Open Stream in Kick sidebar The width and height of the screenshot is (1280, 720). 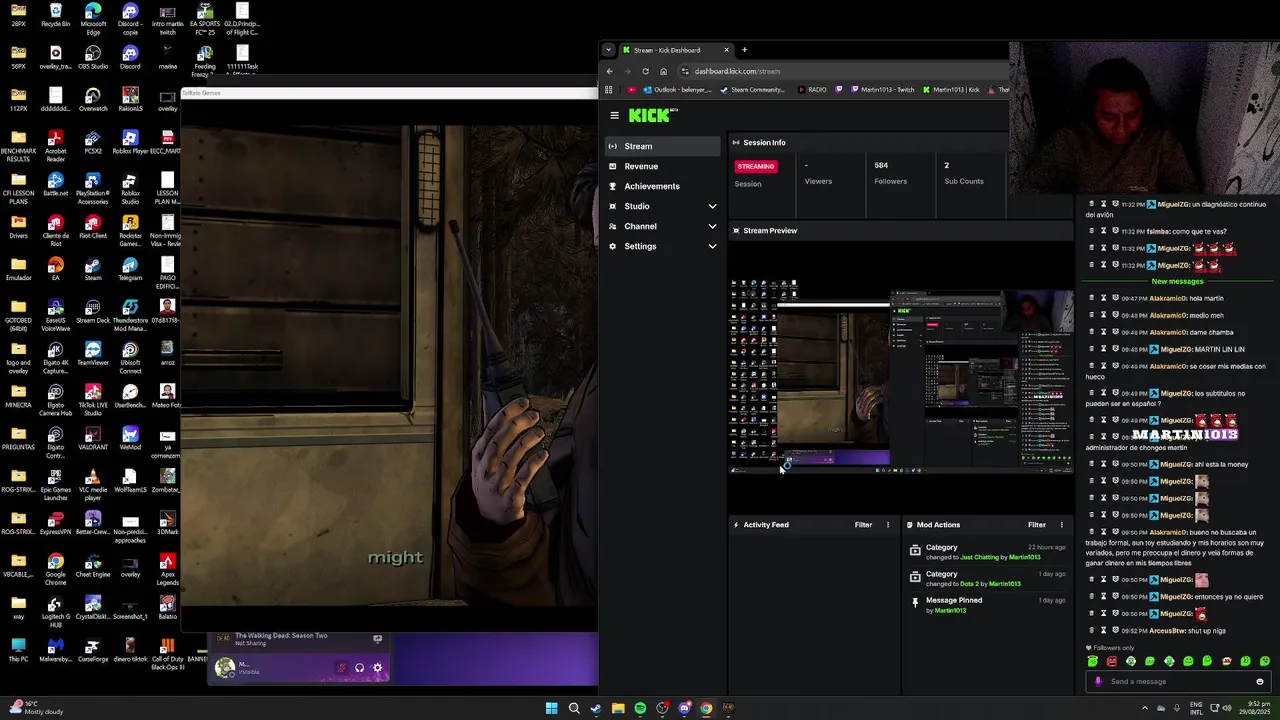[661, 146]
